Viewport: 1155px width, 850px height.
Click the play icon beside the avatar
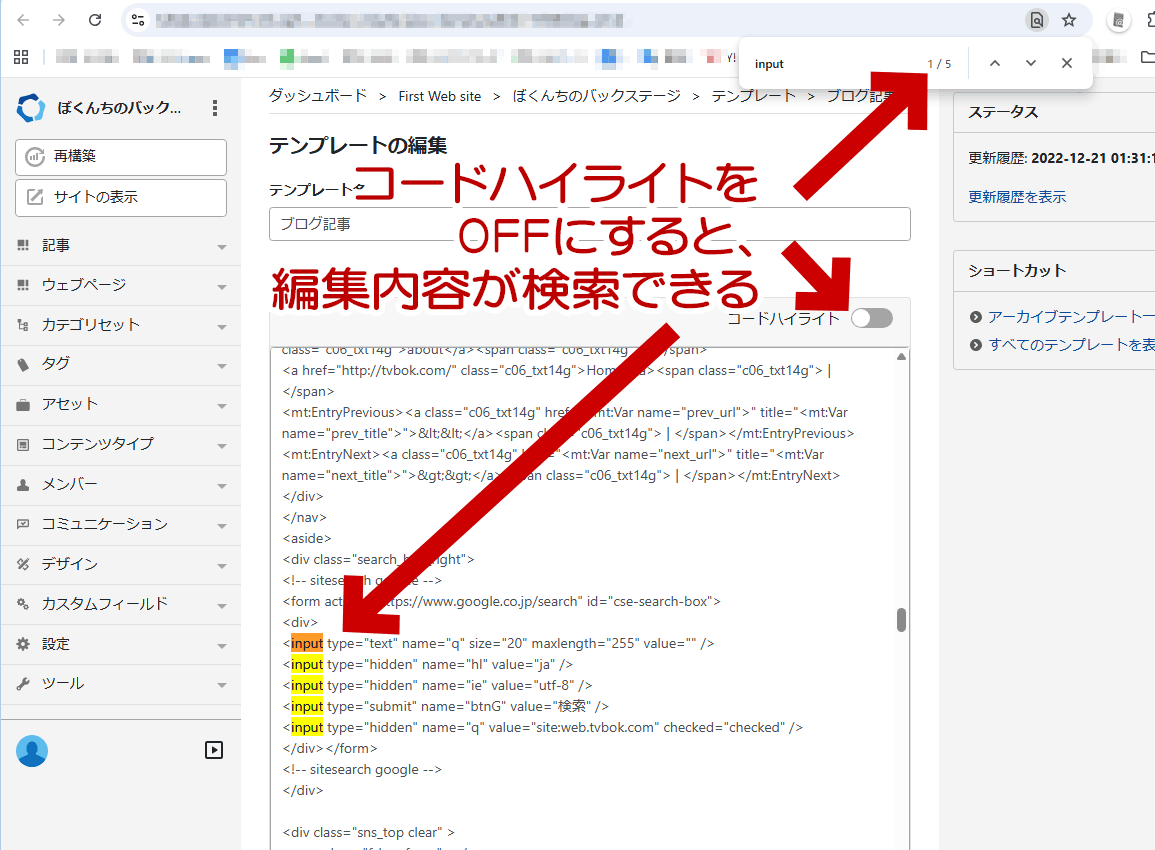point(213,750)
